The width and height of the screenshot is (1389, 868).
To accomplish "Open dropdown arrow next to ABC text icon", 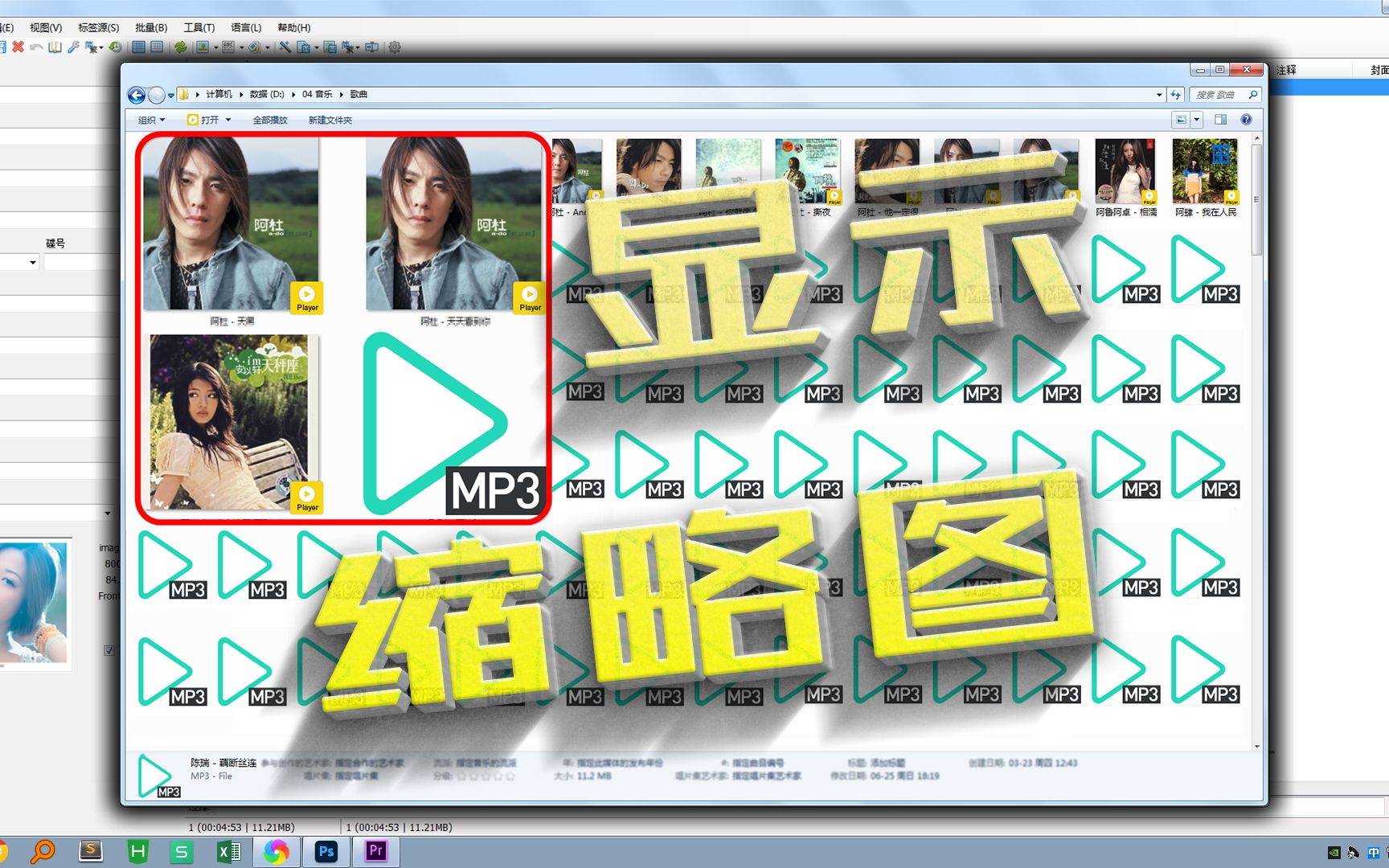I will 241,47.
